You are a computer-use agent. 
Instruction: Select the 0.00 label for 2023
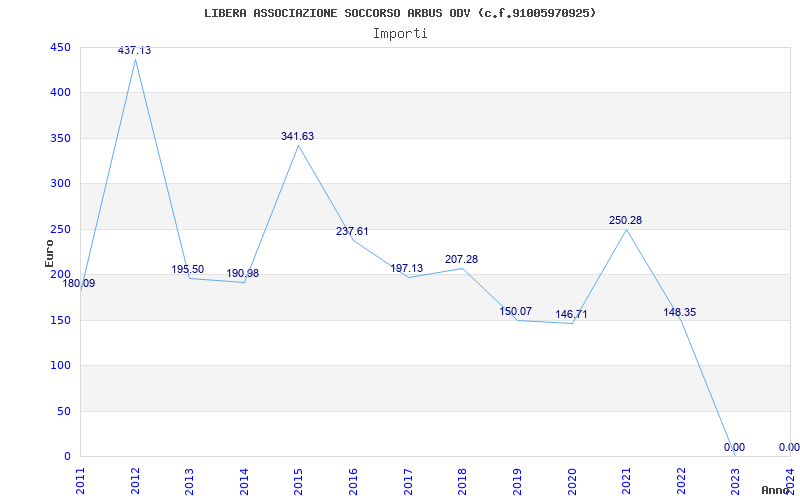[x=734, y=447]
